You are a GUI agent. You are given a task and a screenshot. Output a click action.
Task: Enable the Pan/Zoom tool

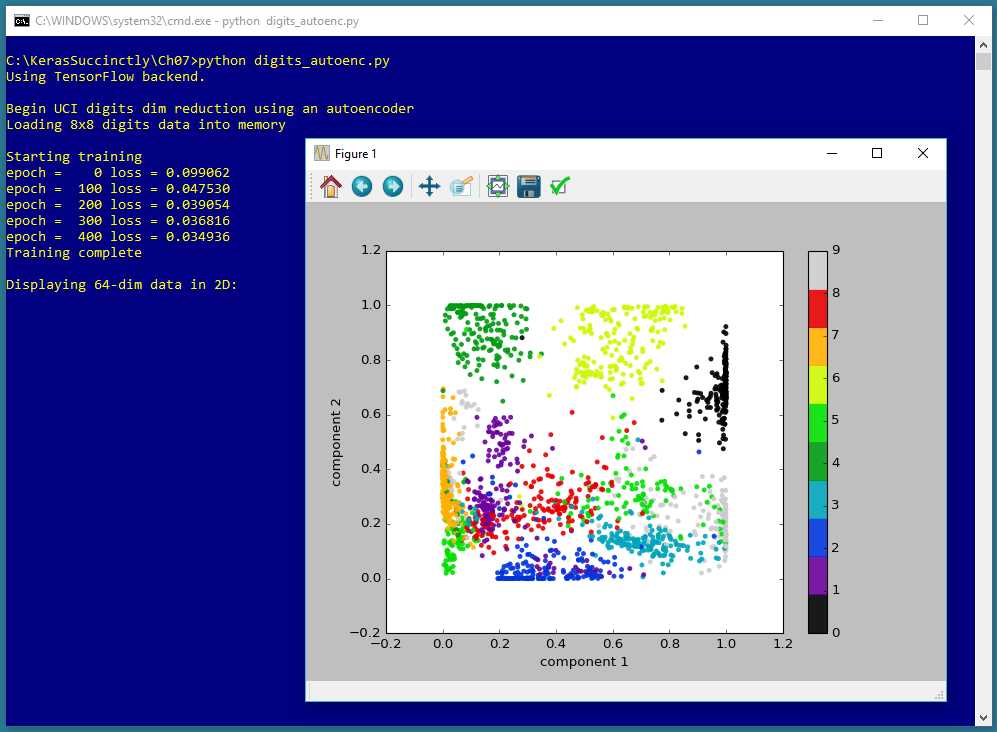[x=428, y=186]
